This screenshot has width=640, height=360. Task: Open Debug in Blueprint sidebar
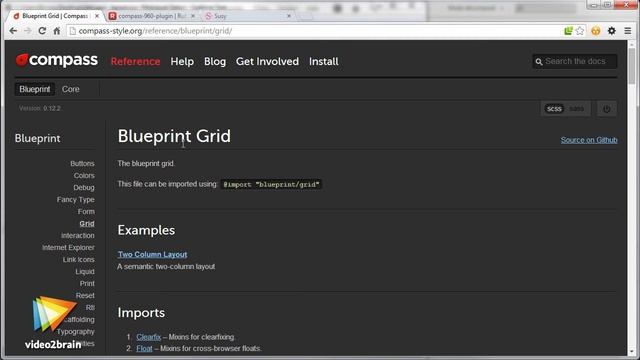(x=84, y=187)
